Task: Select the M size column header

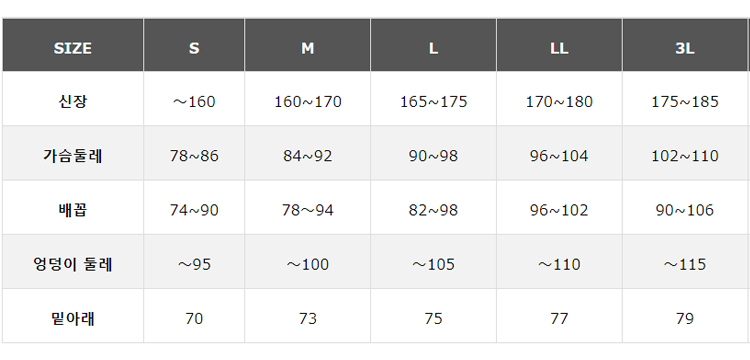Action: pos(308,45)
